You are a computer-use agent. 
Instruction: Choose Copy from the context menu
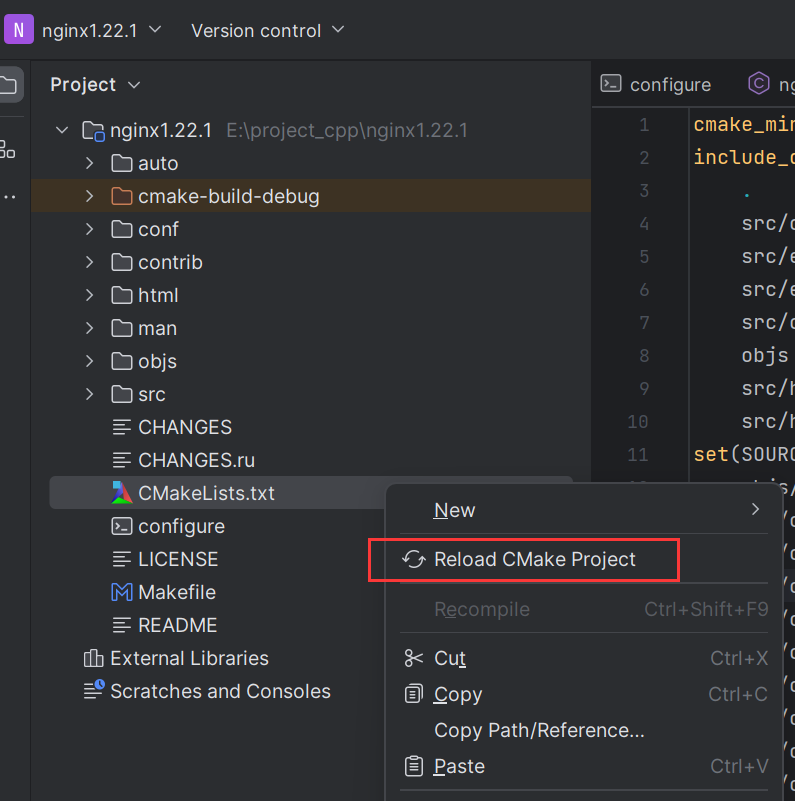(583, 695)
